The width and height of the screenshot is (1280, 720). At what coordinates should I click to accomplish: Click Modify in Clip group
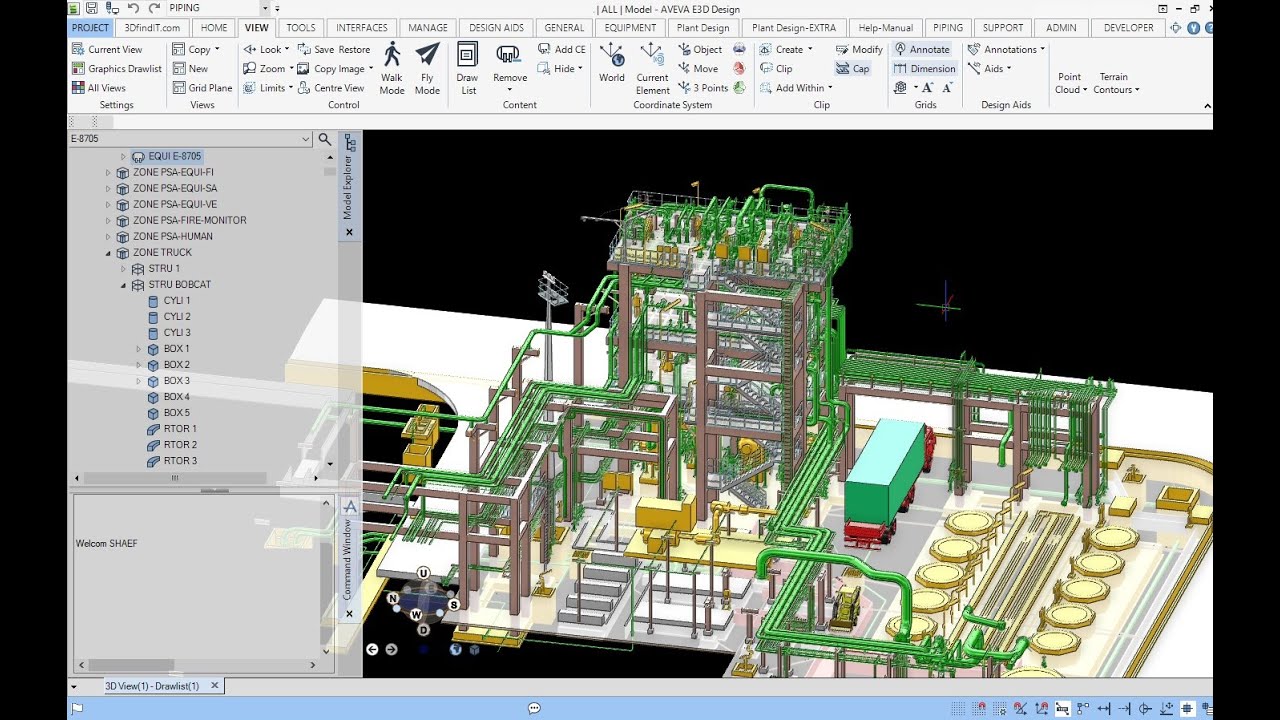[860, 49]
